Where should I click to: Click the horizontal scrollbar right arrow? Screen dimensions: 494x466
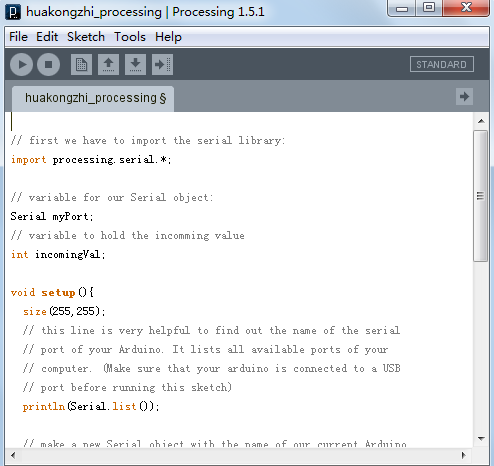click(464, 455)
